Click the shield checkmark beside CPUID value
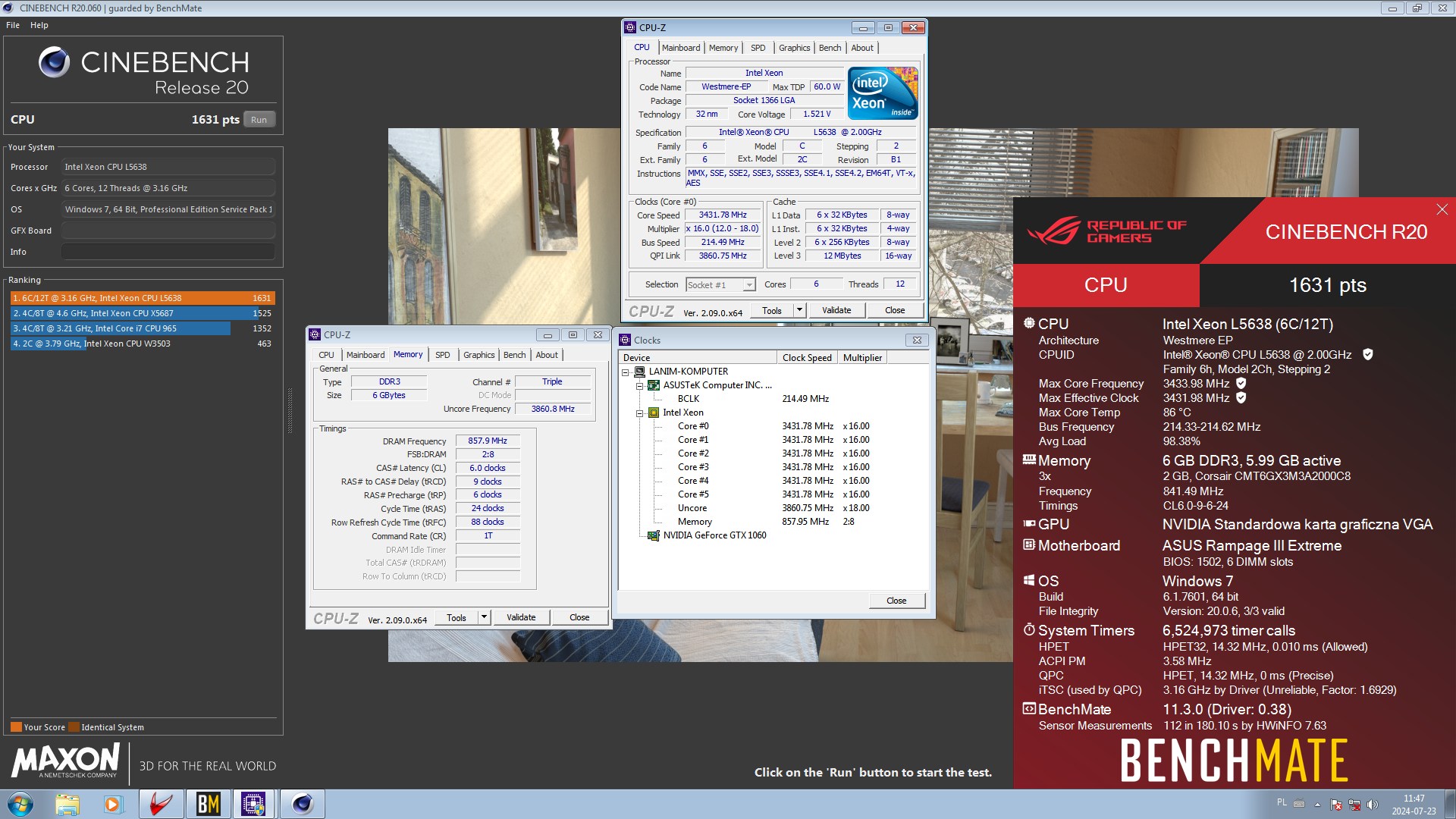The height and width of the screenshot is (819, 1456). [x=1368, y=354]
